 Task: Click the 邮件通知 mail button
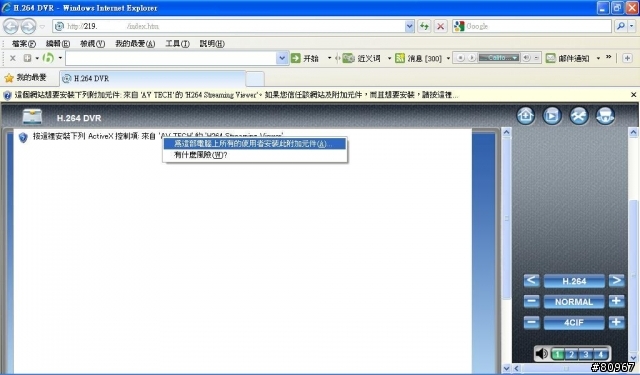(568, 58)
